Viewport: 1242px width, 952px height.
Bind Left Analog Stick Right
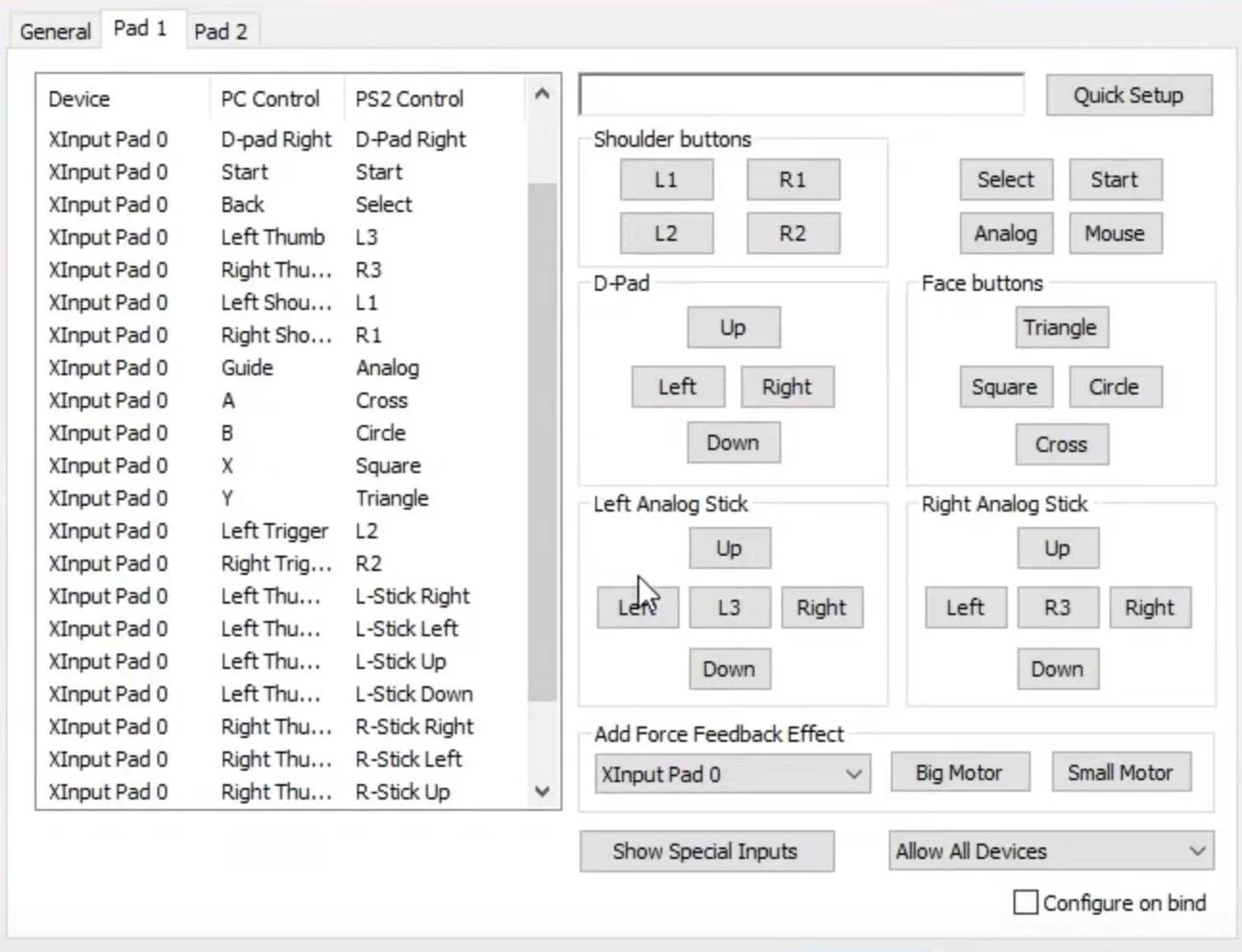coord(822,607)
